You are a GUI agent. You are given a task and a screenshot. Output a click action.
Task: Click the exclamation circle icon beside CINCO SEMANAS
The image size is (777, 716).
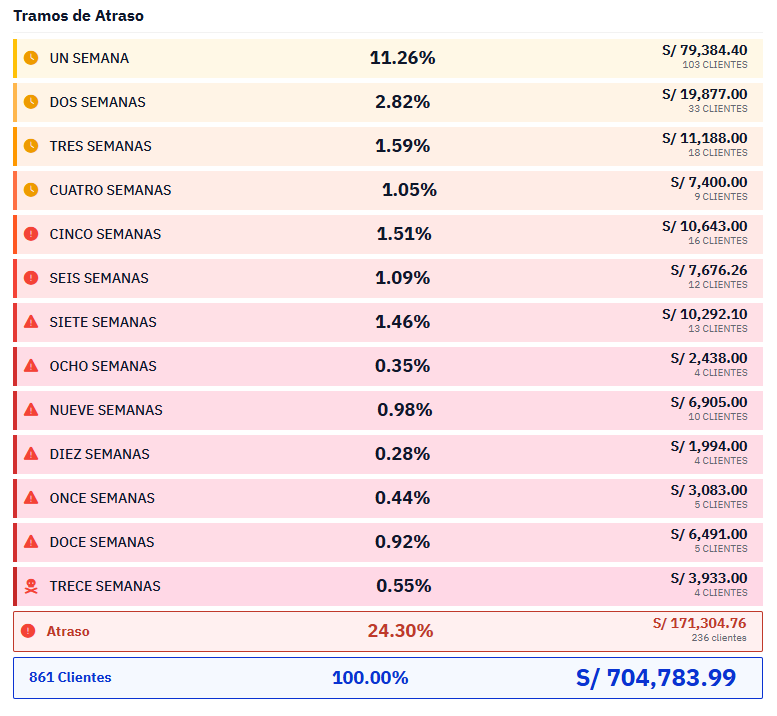(31, 234)
